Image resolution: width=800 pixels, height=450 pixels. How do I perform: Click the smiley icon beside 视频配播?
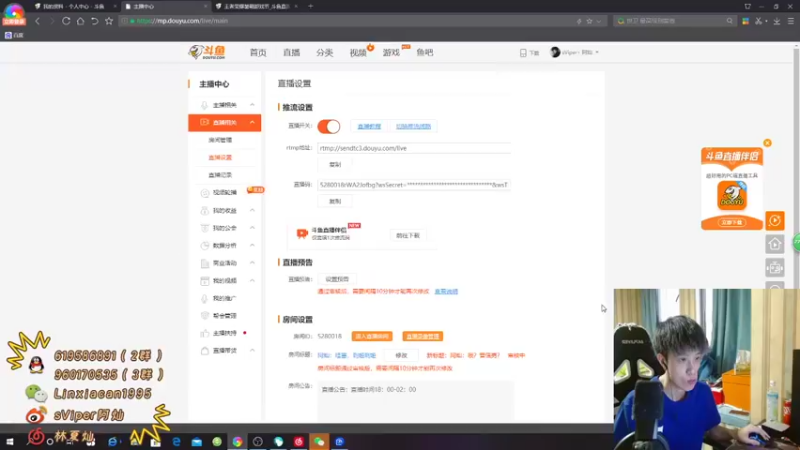click(205, 193)
